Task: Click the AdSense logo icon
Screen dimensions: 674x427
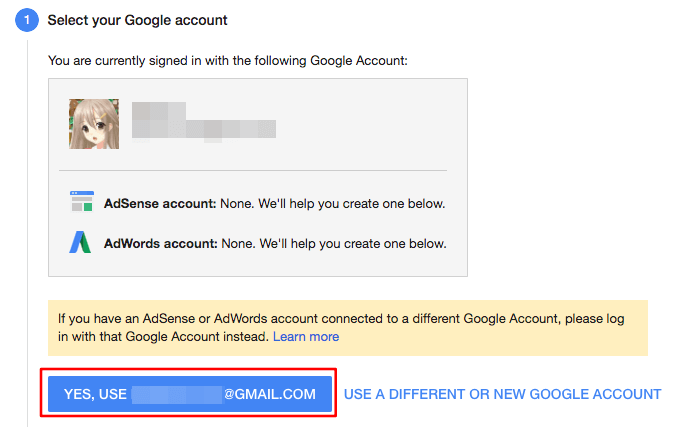Action: click(81, 202)
